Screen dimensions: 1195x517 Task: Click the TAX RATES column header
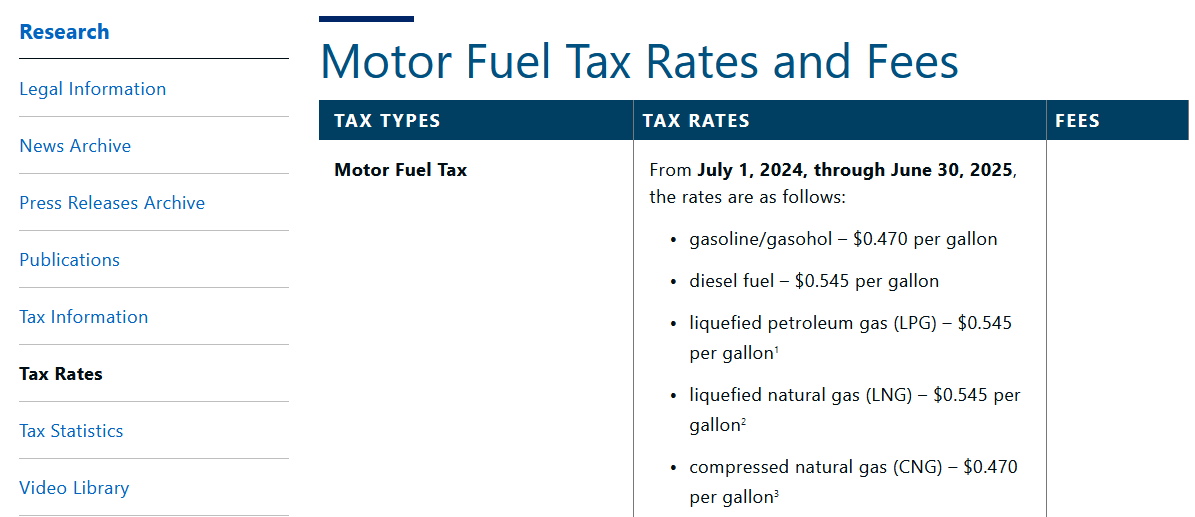click(697, 120)
